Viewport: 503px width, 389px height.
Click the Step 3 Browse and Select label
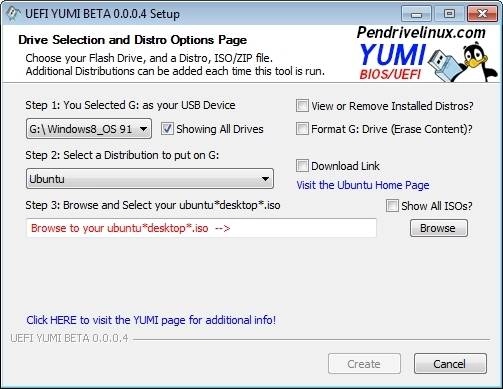[153, 205]
